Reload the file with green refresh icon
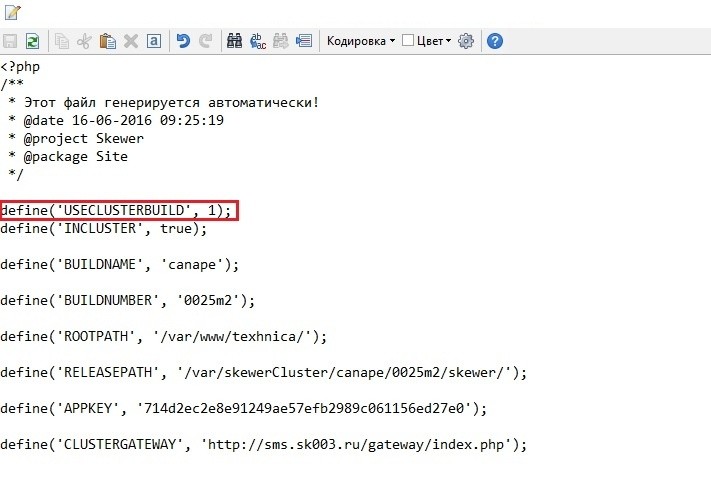 coord(32,41)
